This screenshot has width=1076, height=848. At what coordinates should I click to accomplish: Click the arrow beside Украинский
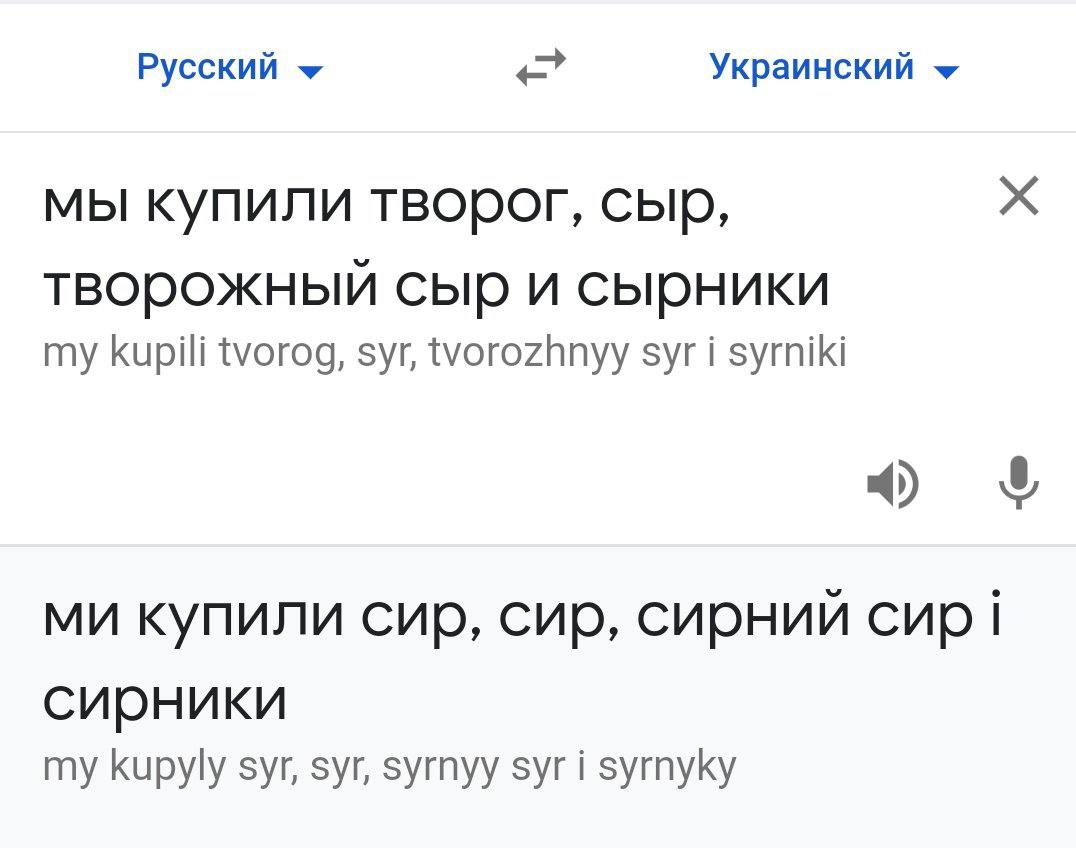945,71
